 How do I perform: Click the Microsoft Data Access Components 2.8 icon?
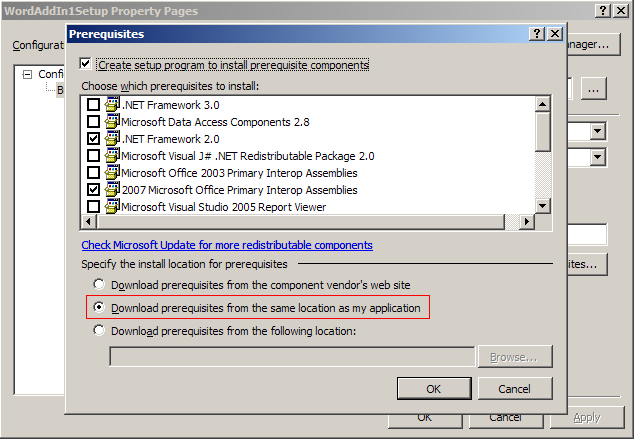coord(112,121)
